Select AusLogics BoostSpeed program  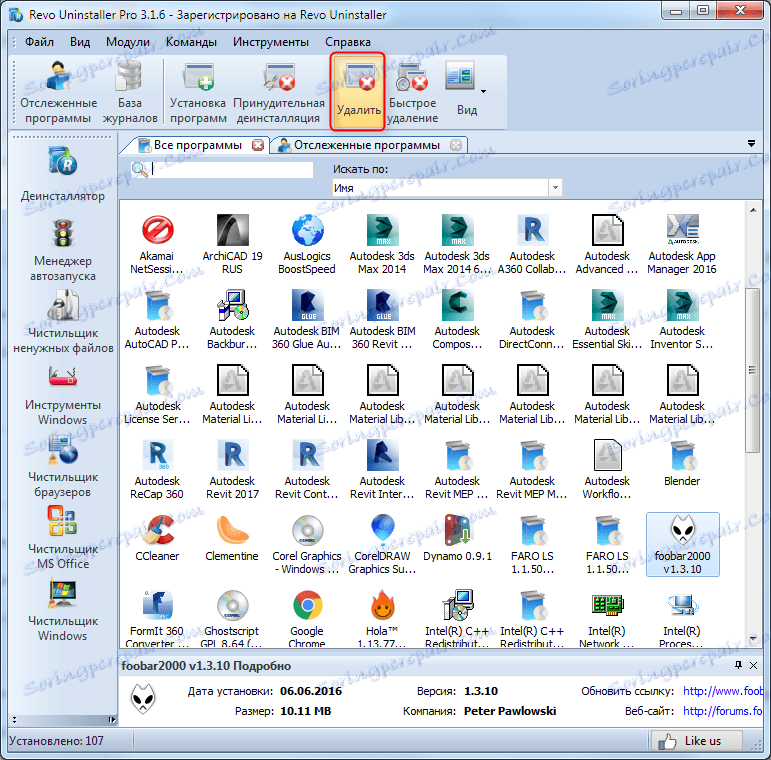point(307,244)
